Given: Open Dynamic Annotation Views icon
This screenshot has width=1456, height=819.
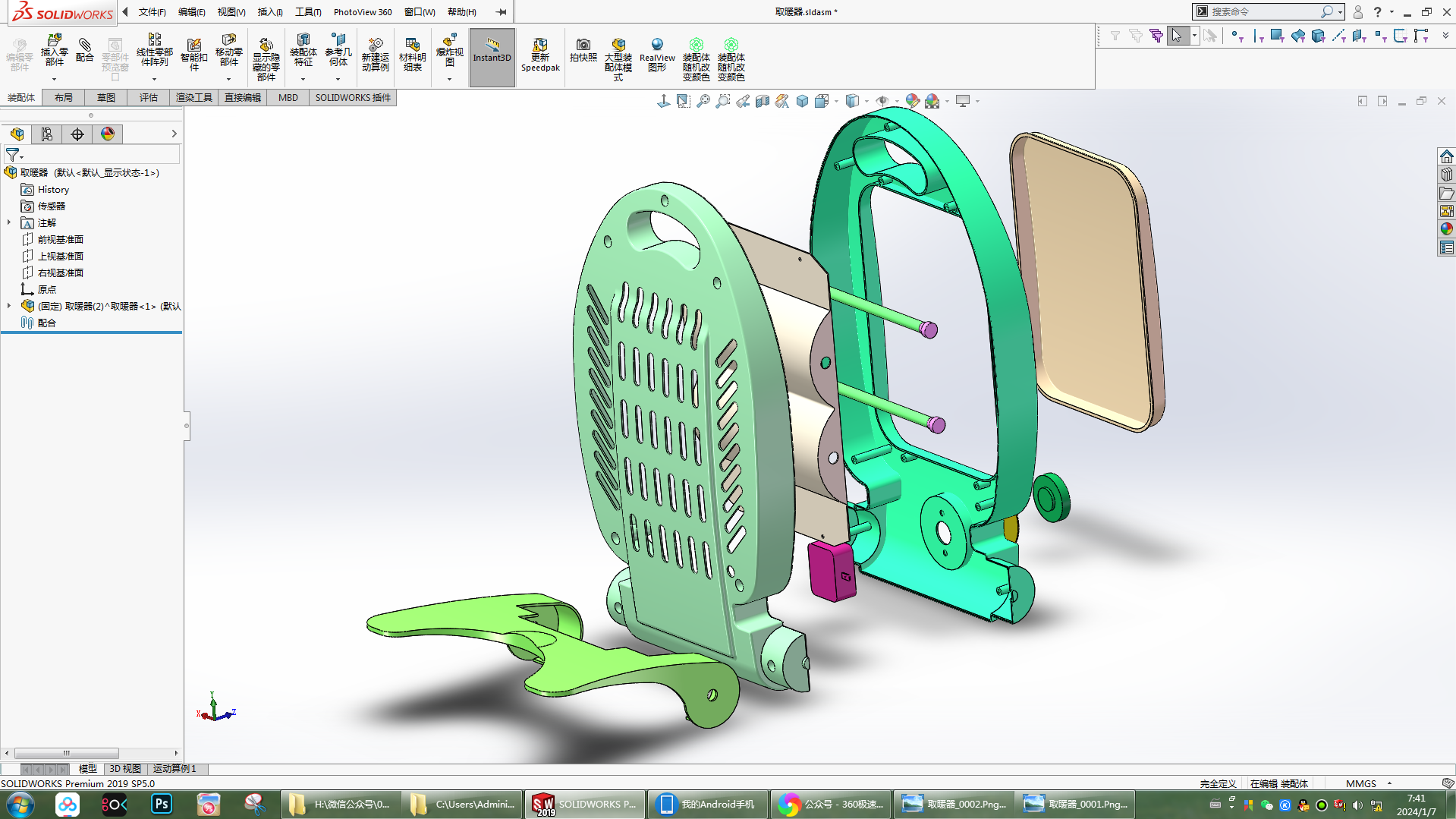Looking at the screenshot, I should tap(782, 101).
